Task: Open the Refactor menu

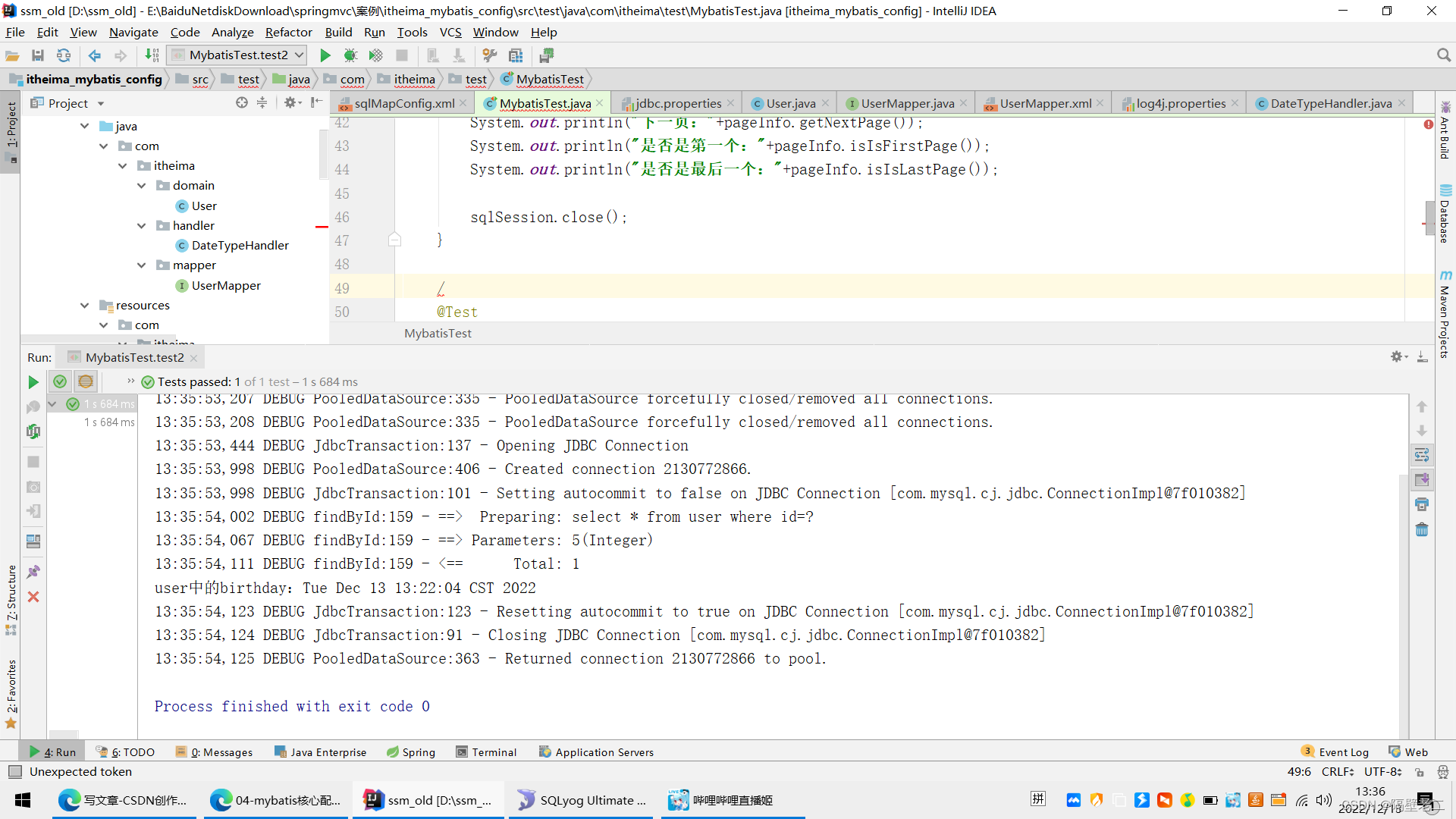Action: point(288,32)
